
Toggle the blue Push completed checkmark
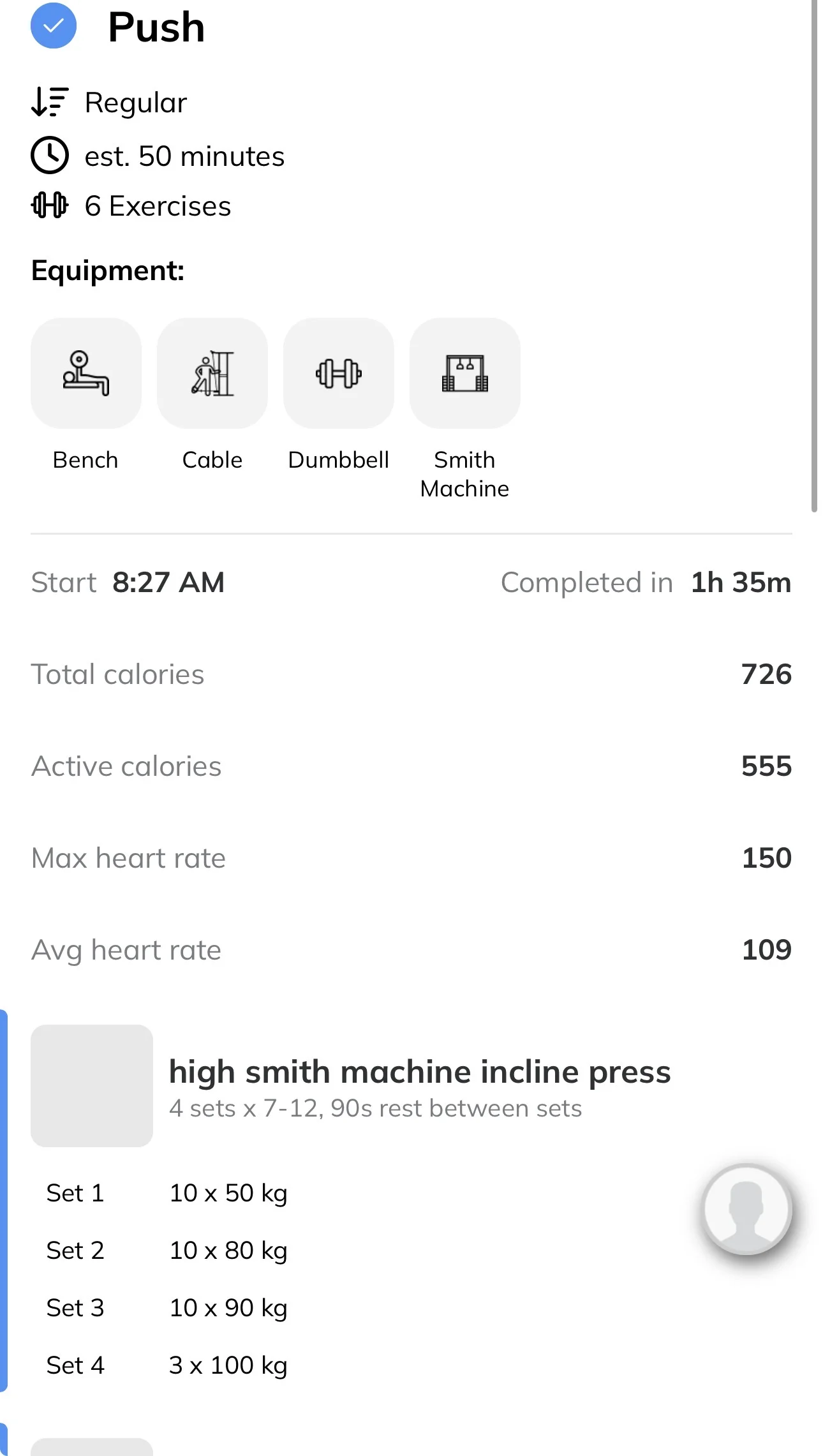coord(54,26)
